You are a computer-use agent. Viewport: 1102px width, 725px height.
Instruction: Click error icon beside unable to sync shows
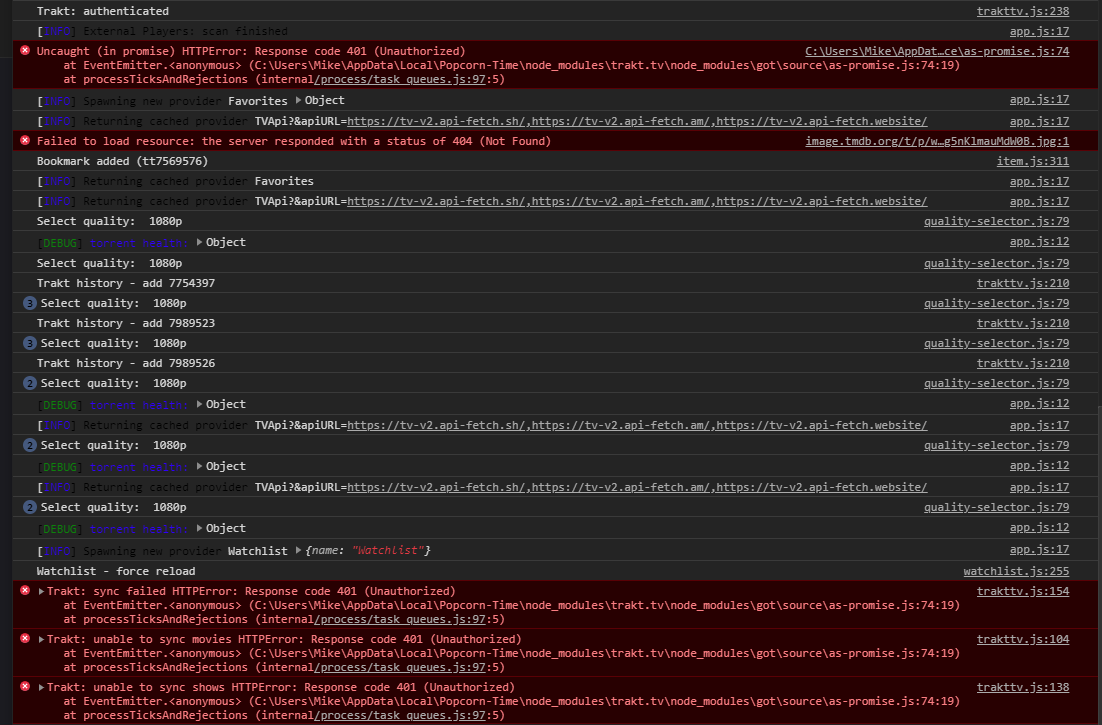click(x=25, y=686)
